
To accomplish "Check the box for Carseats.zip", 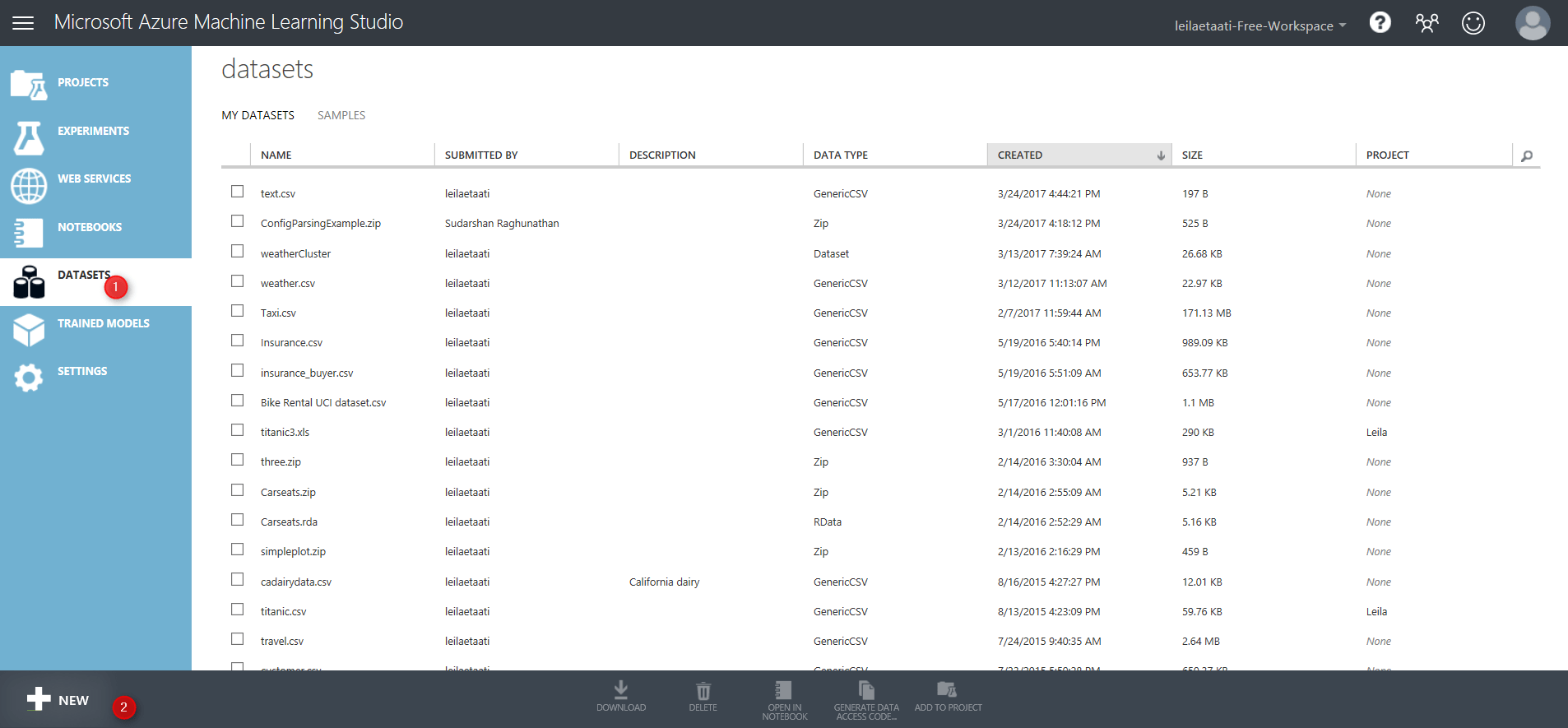I will [238, 489].
